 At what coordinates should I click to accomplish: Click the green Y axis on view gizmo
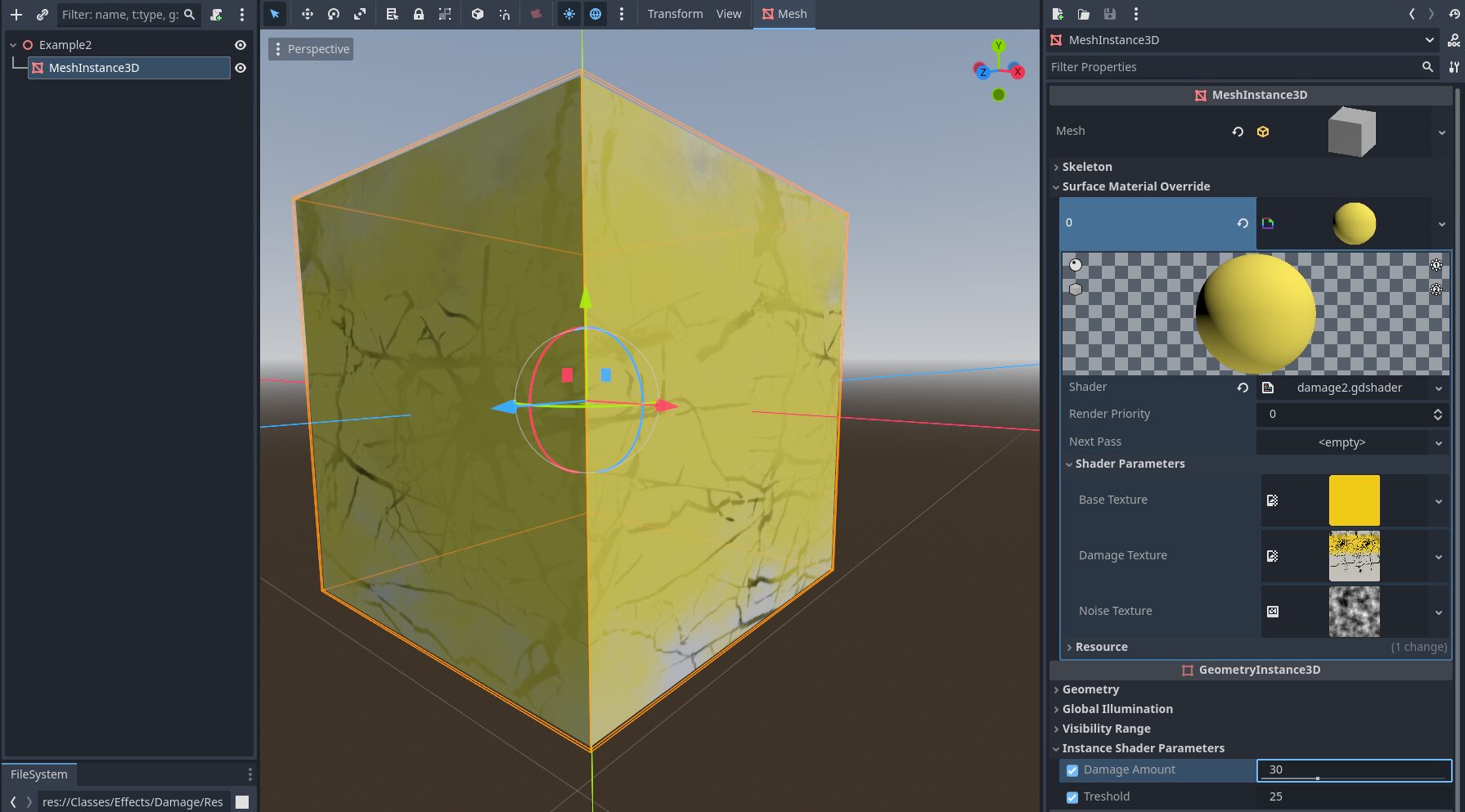pyautogui.click(x=998, y=46)
